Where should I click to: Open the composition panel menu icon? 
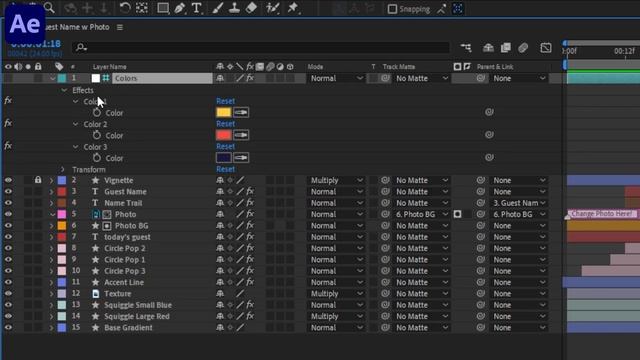point(120,27)
